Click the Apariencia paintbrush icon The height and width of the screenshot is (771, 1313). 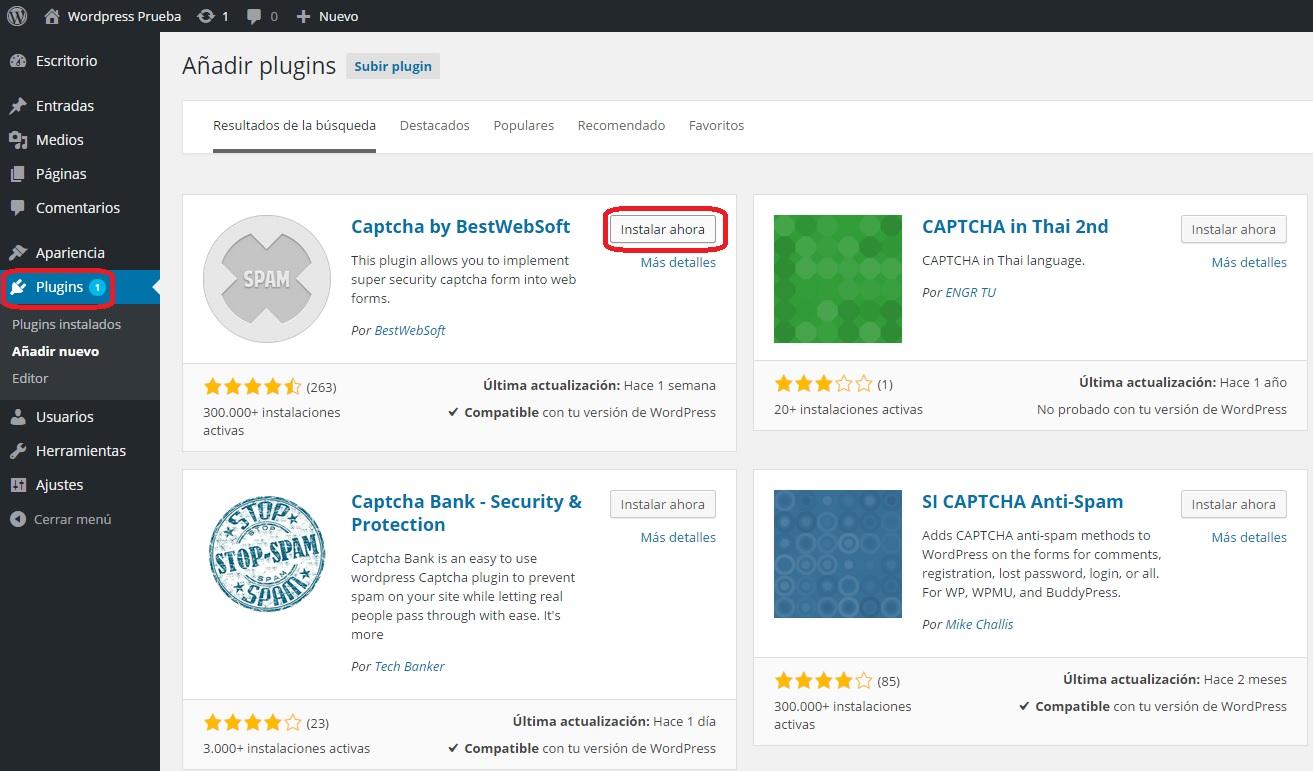[x=17, y=253]
